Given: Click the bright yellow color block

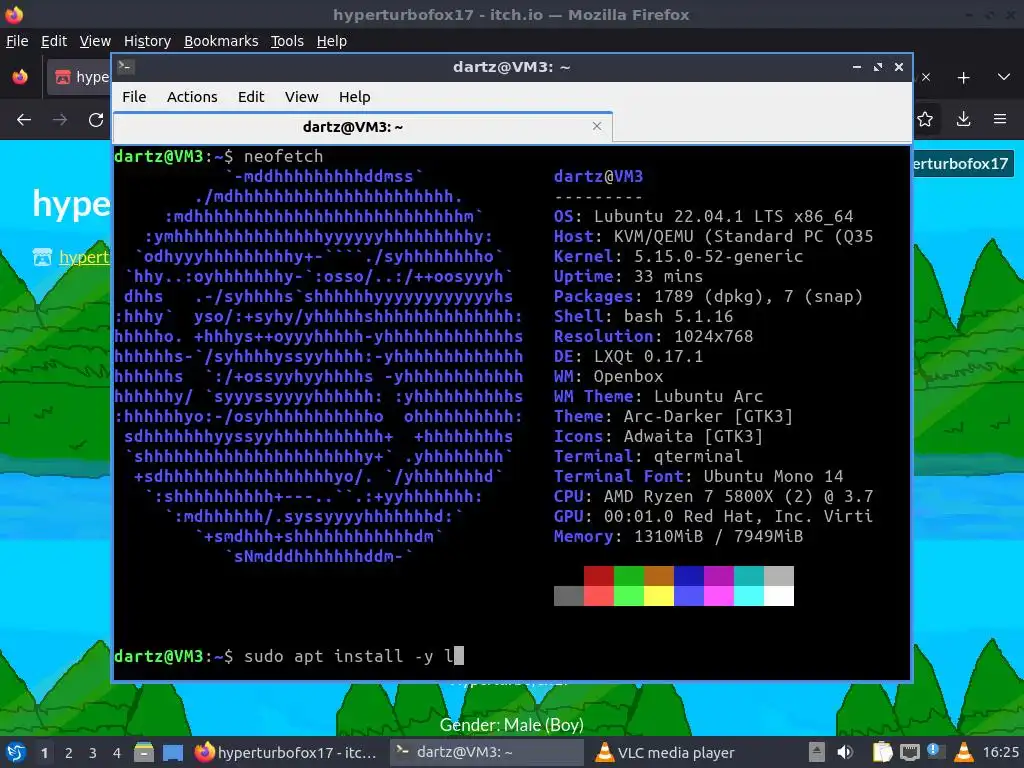Looking at the screenshot, I should (659, 596).
